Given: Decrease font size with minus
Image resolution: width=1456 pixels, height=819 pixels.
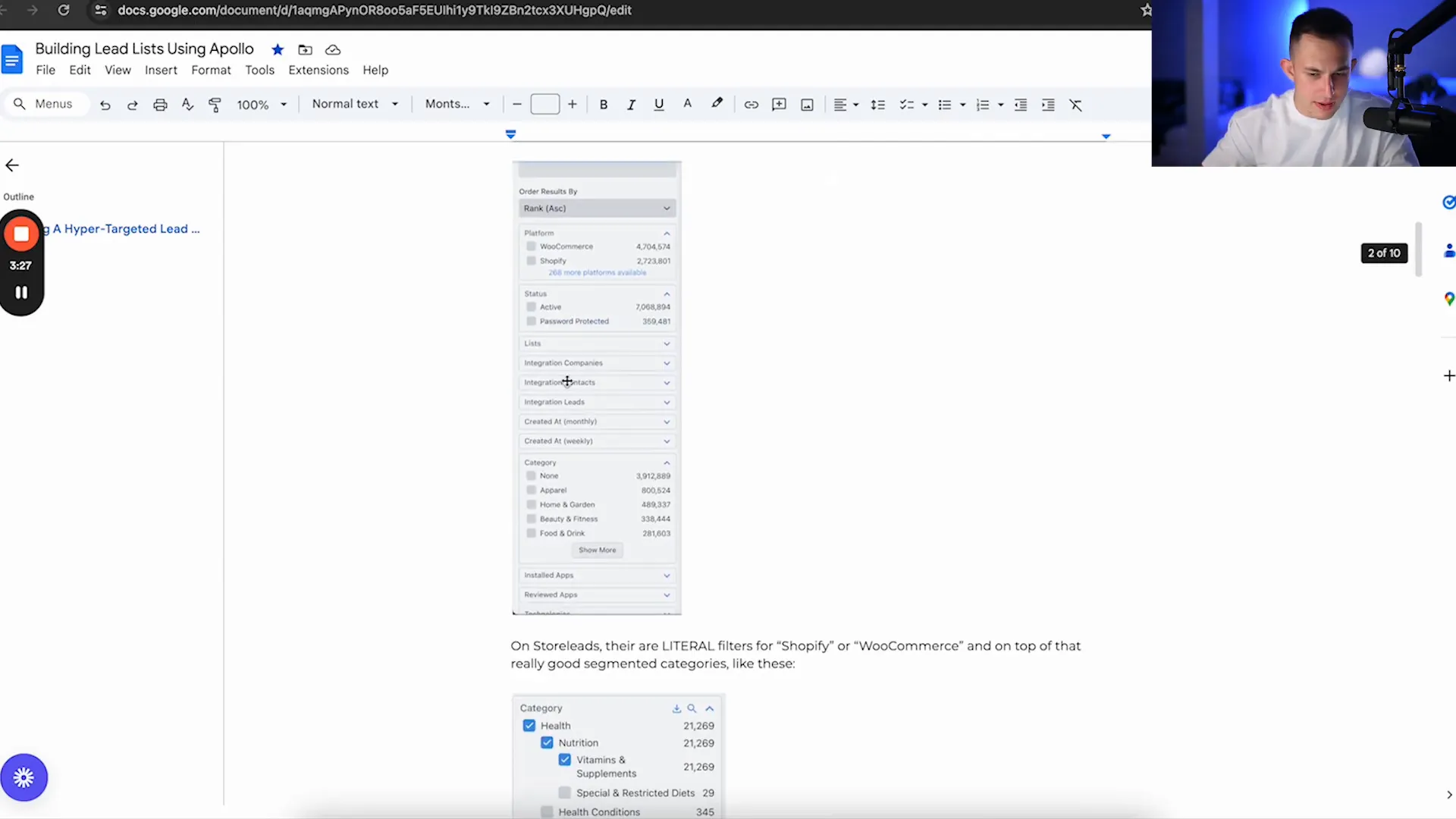Looking at the screenshot, I should click(x=517, y=105).
